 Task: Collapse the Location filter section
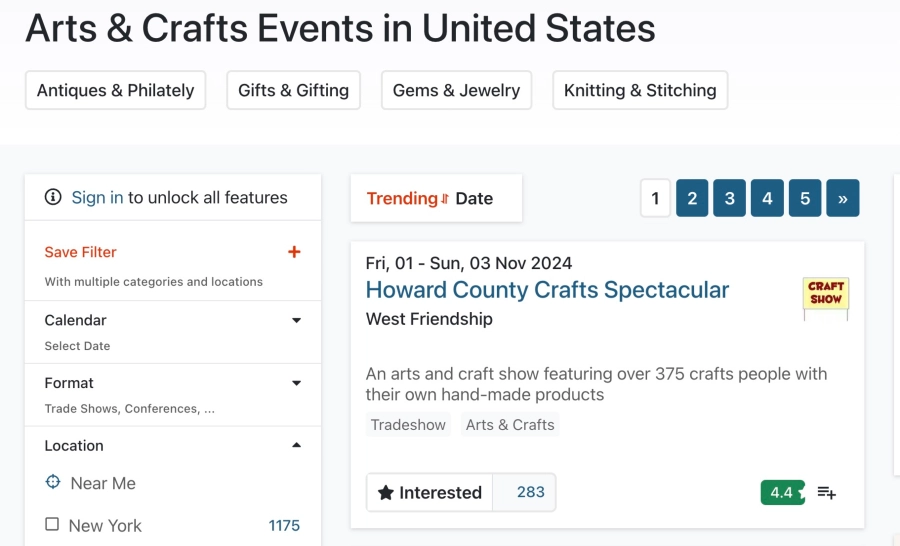point(296,445)
